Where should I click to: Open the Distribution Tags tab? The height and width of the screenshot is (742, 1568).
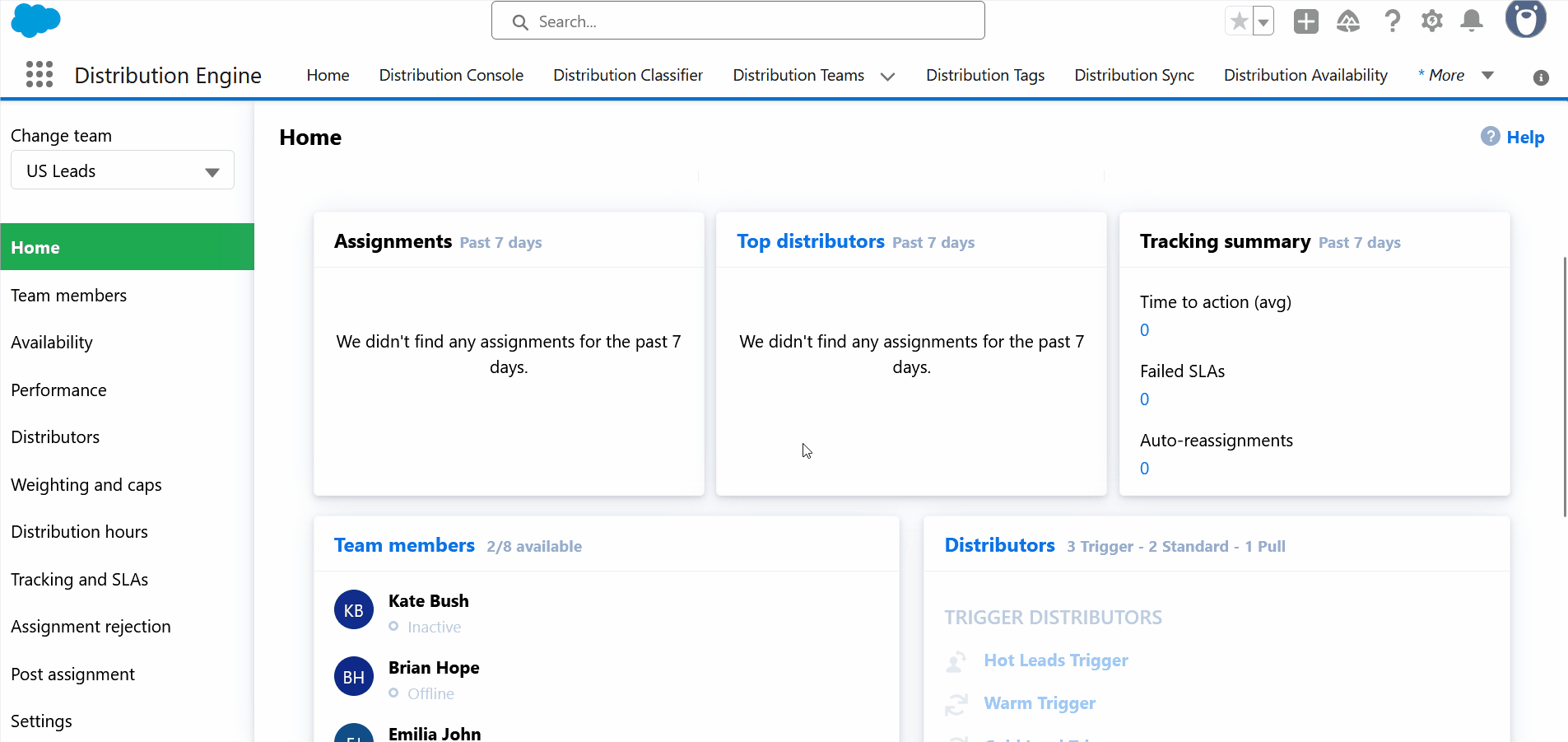pyautogui.click(x=985, y=75)
